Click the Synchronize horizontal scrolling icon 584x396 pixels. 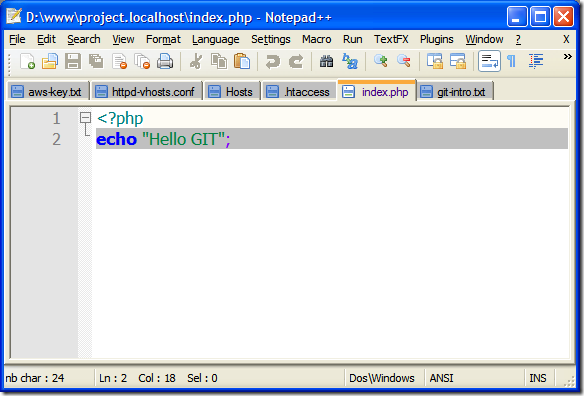[458, 61]
